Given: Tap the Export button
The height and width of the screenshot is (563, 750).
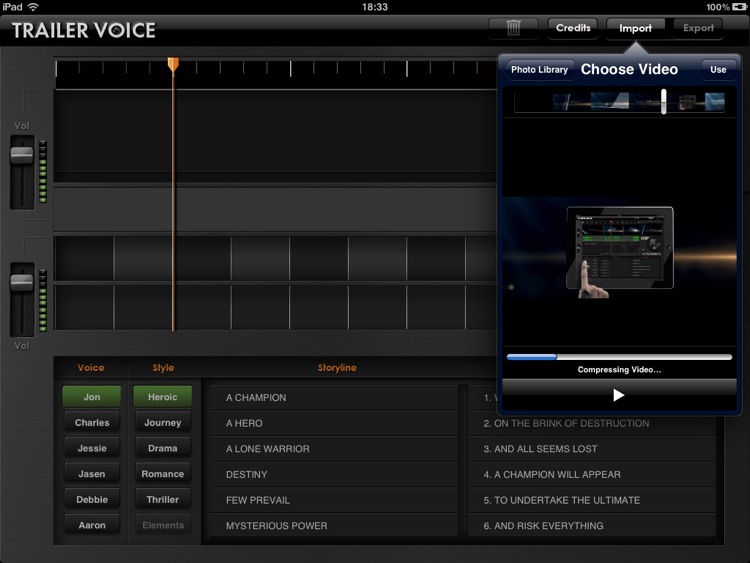Looking at the screenshot, I should (698, 28).
